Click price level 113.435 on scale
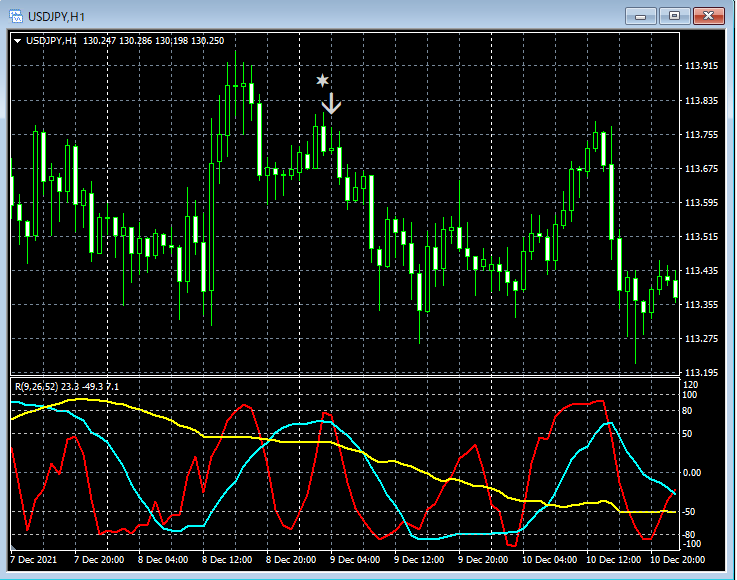The width and height of the screenshot is (737, 580). (701, 271)
